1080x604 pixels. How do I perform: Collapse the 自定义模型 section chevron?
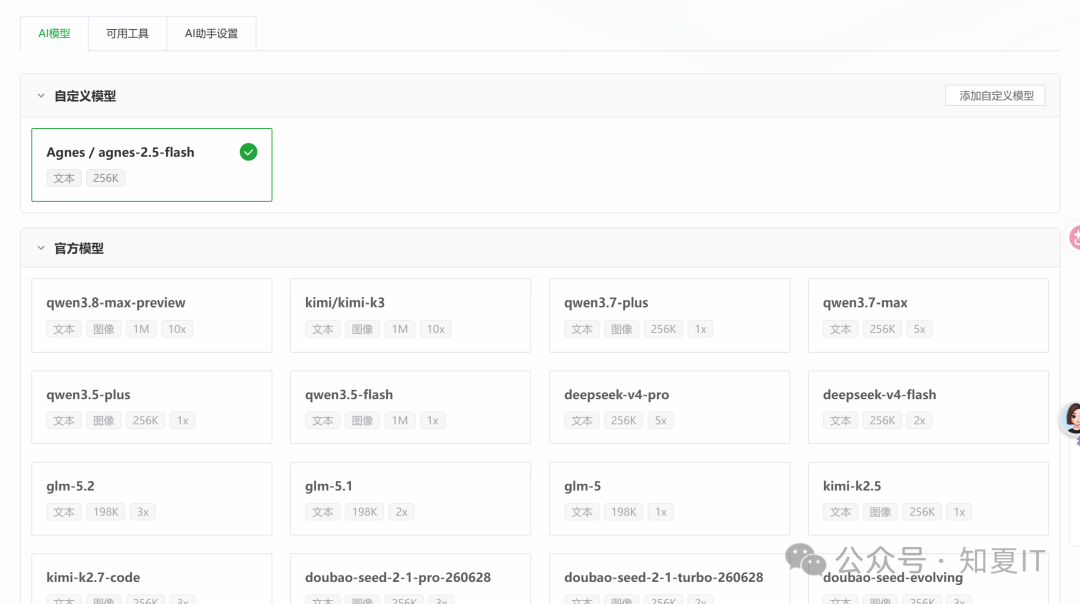[x=41, y=96]
